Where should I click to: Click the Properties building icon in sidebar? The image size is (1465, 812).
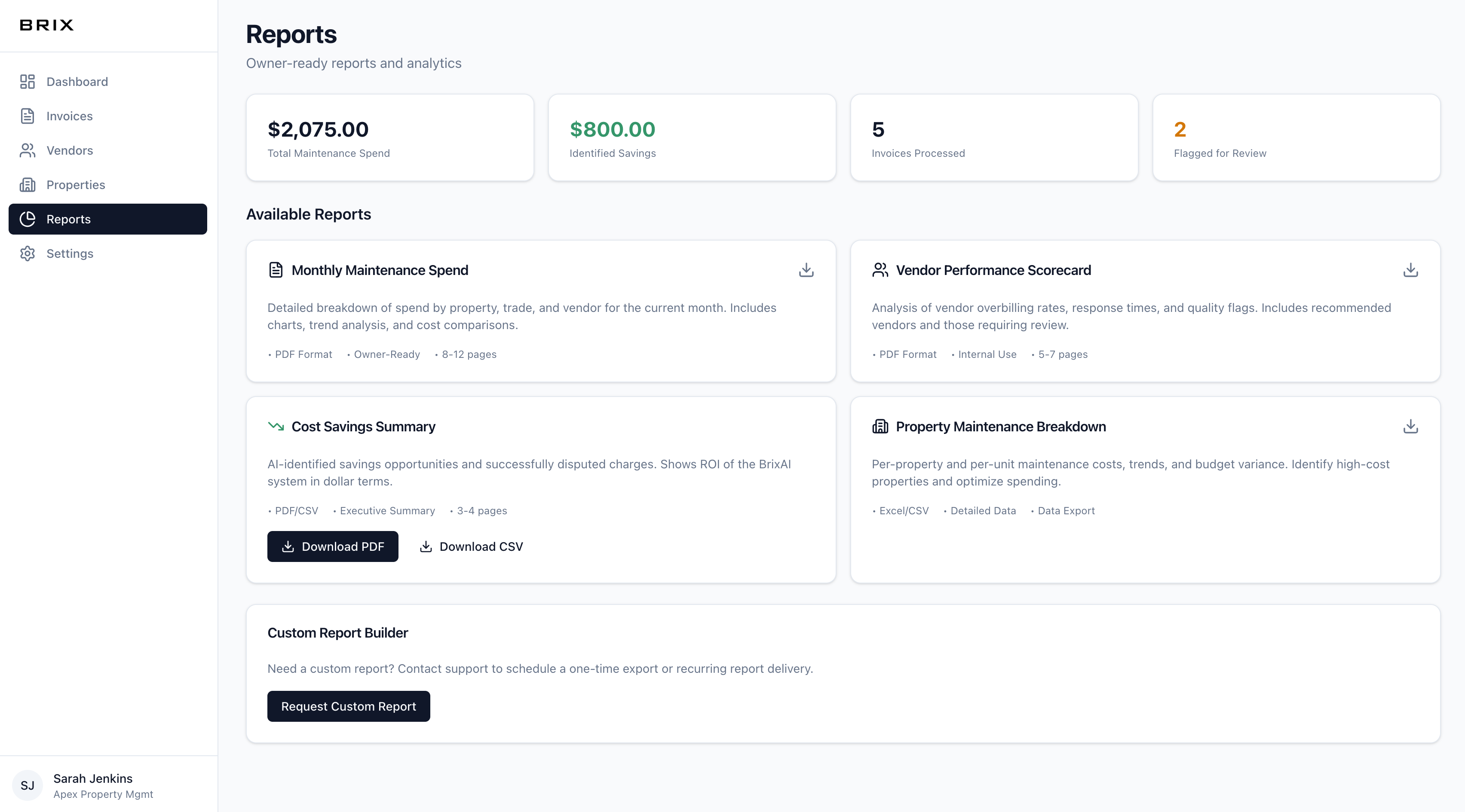click(28, 185)
